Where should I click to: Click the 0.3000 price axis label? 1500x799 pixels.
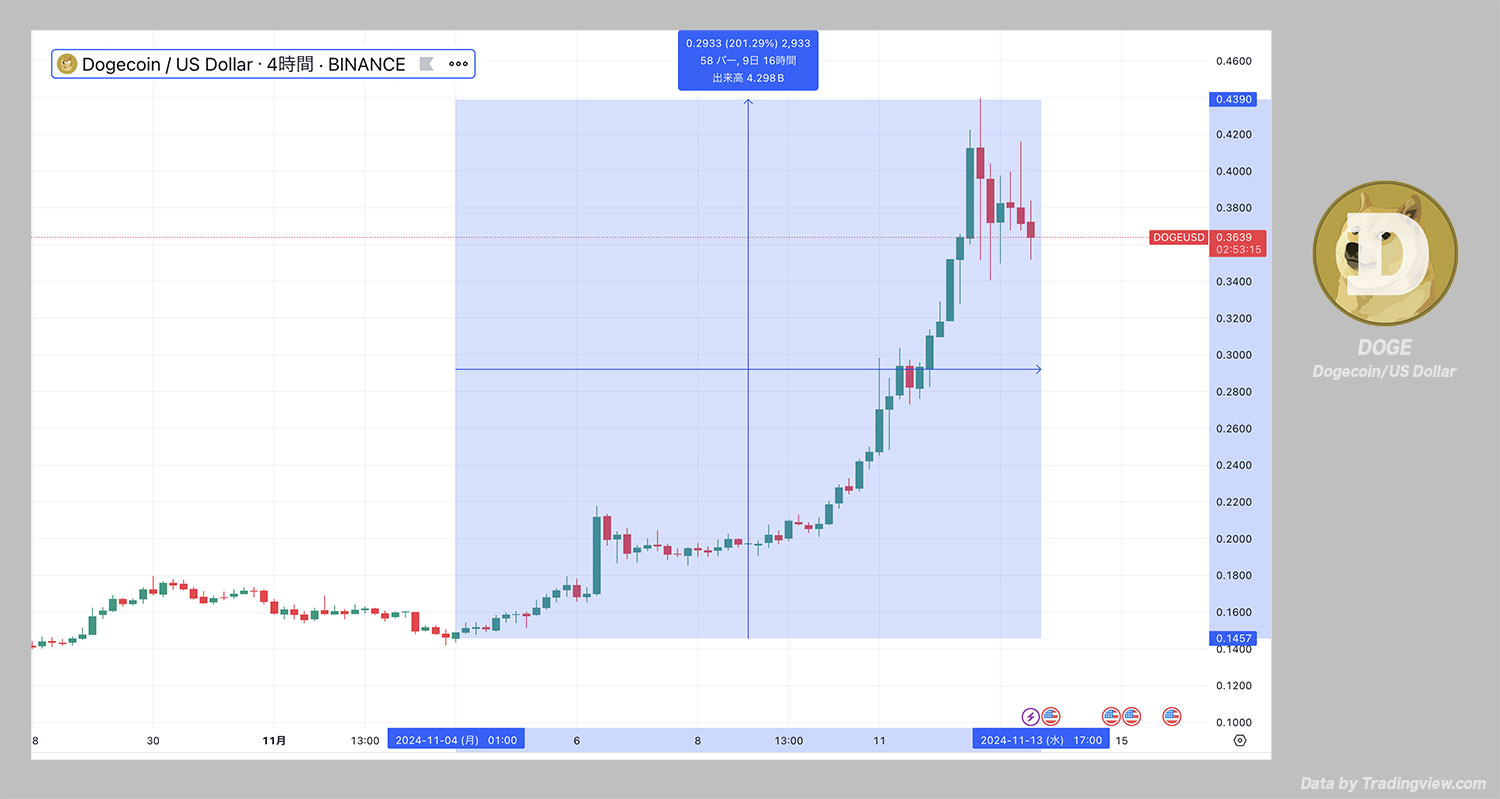pyautogui.click(x=1233, y=355)
